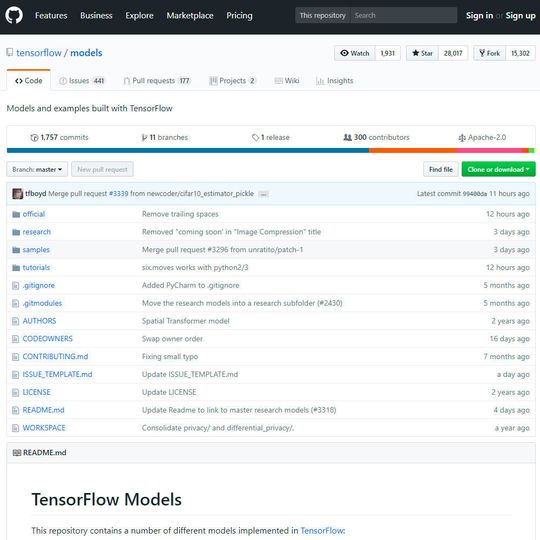Click the blue segment of language bar
The image size is (540, 540).
tap(188, 150)
